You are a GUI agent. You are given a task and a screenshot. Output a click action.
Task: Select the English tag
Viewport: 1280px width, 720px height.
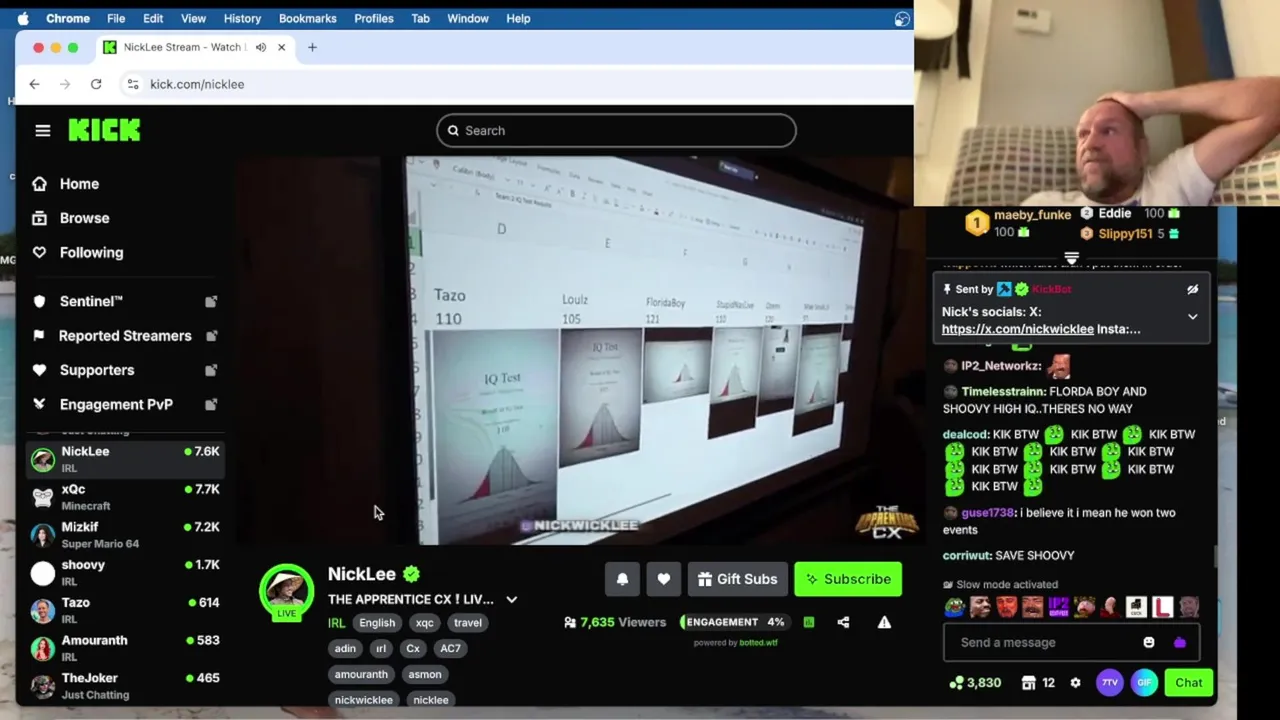pyautogui.click(x=377, y=623)
